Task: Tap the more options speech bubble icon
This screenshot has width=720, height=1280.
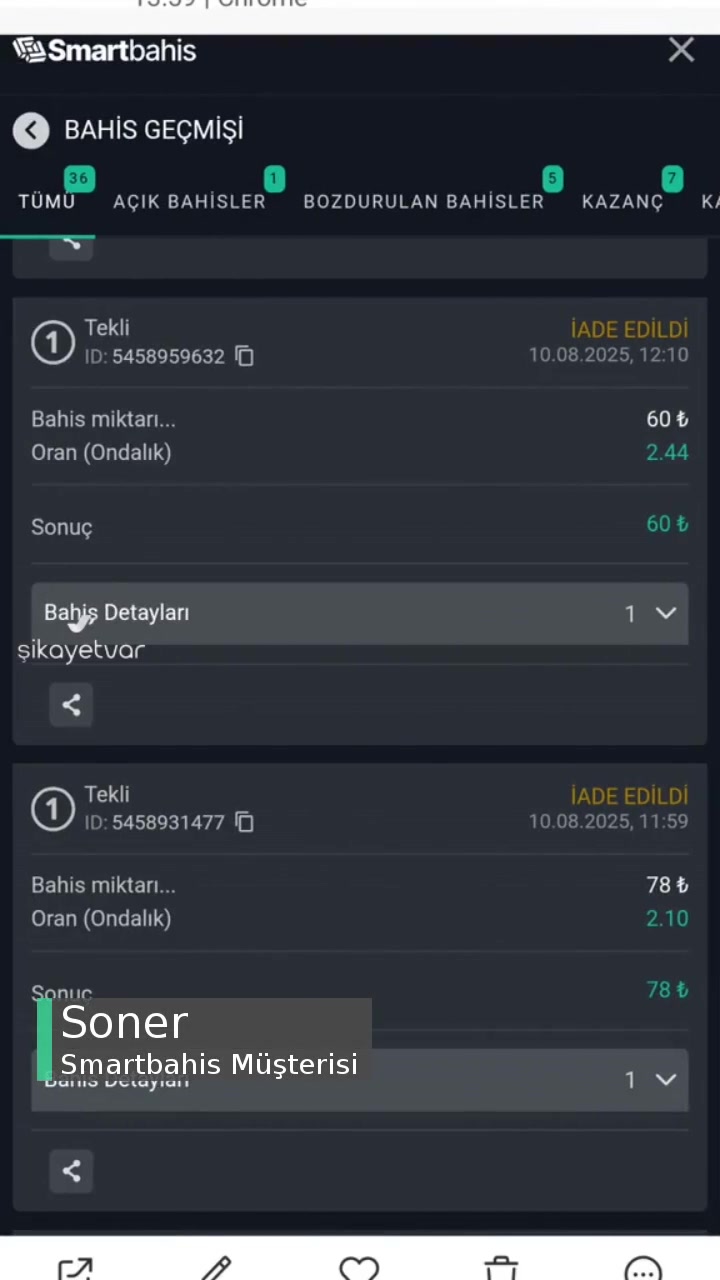Action: [x=643, y=1268]
